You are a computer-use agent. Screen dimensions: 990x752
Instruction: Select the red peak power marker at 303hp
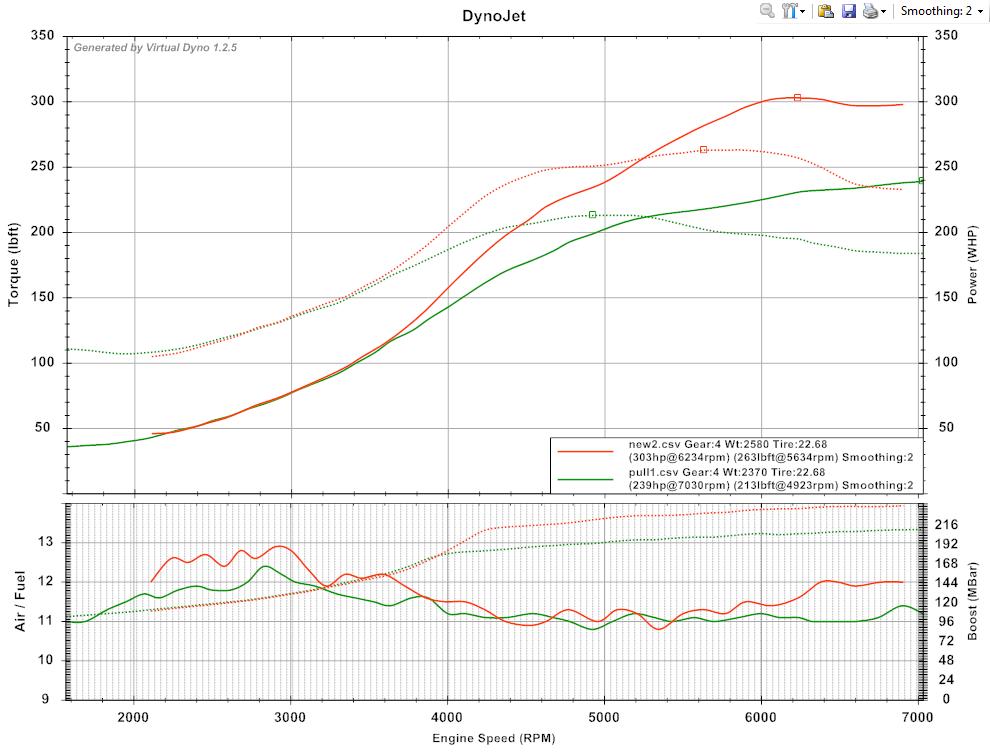[x=797, y=97]
